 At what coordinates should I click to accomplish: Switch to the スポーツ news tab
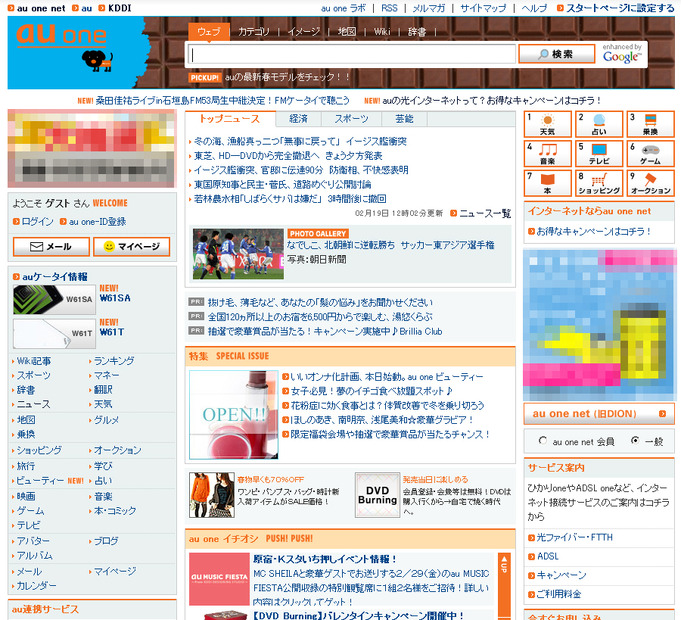pyautogui.click(x=350, y=118)
